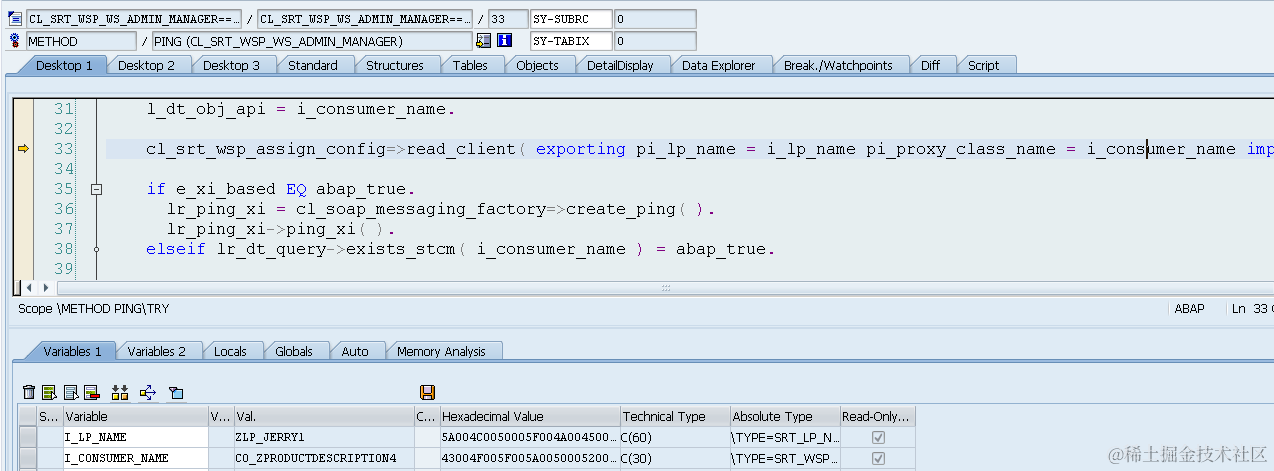The height and width of the screenshot is (471, 1274).
Task: Open the Memory Analysis tab
Action: (x=441, y=351)
